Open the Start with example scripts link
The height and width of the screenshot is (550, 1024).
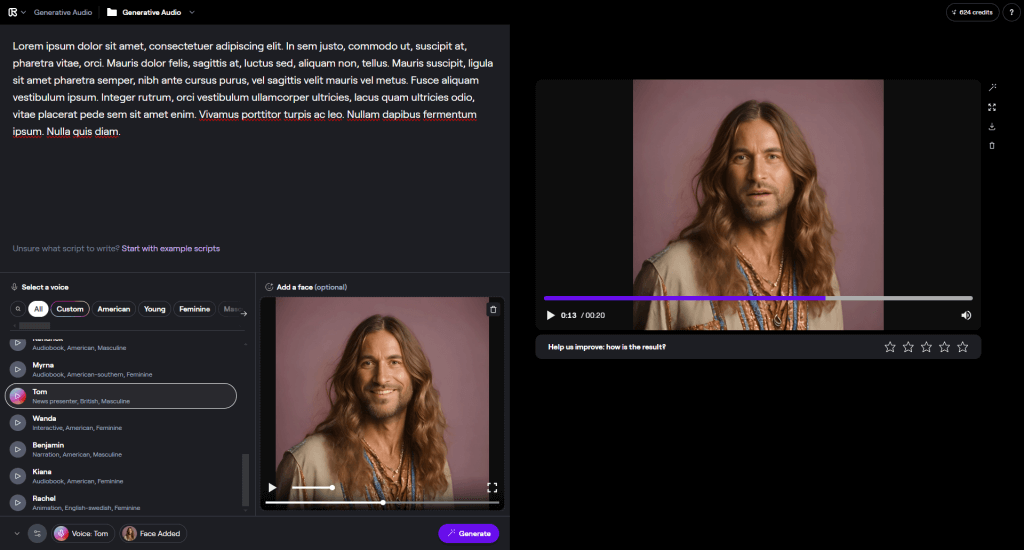pyautogui.click(x=170, y=248)
